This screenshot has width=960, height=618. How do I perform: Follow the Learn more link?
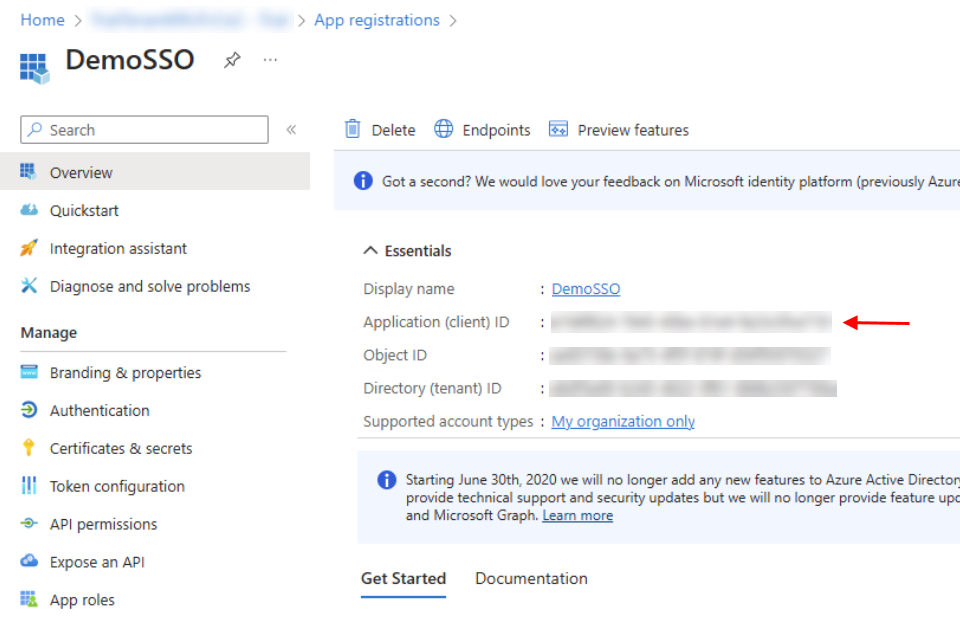pyautogui.click(x=577, y=516)
